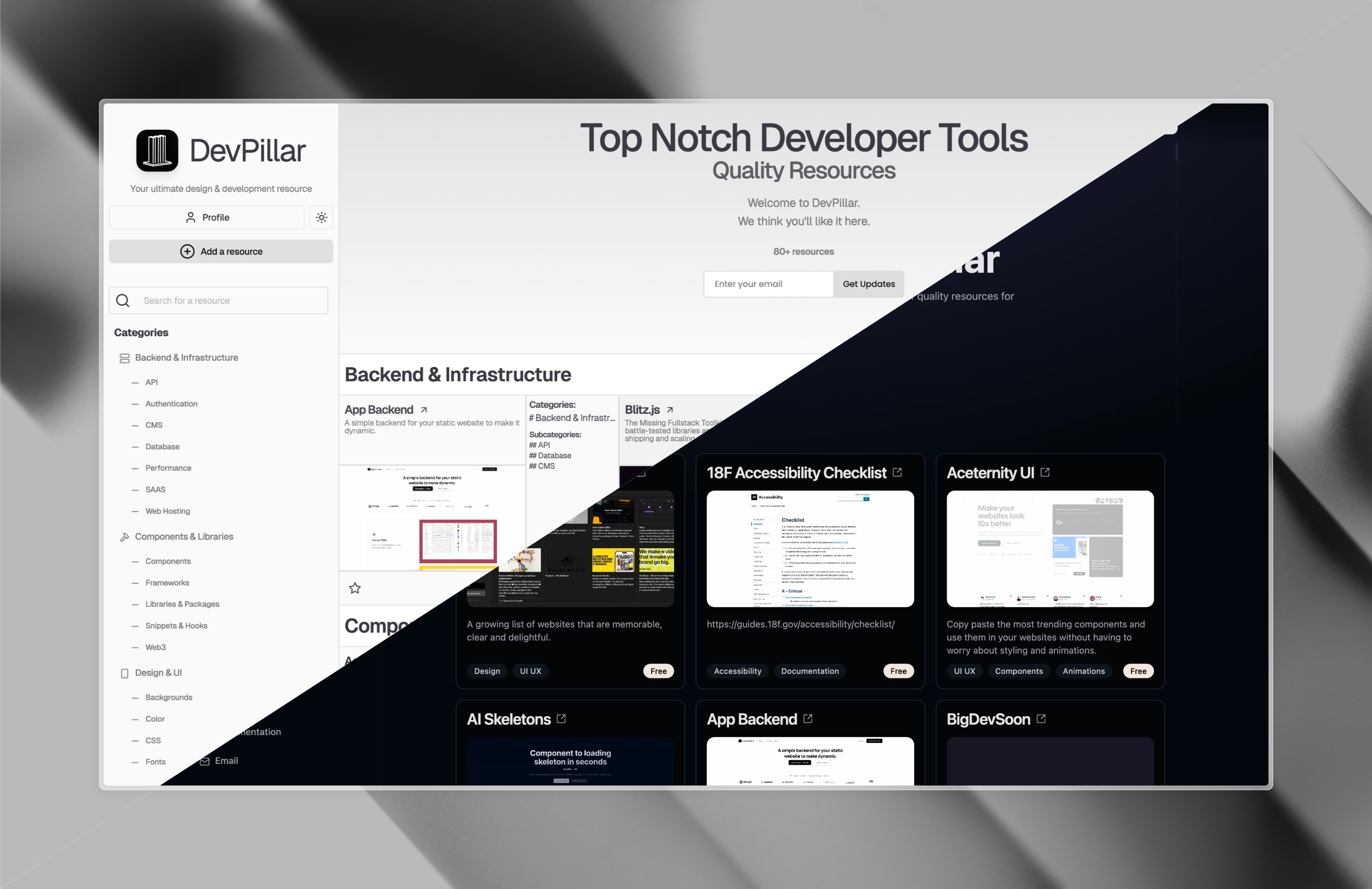Click the Animations tag chip
This screenshot has width=1372, height=889.
click(x=1084, y=671)
